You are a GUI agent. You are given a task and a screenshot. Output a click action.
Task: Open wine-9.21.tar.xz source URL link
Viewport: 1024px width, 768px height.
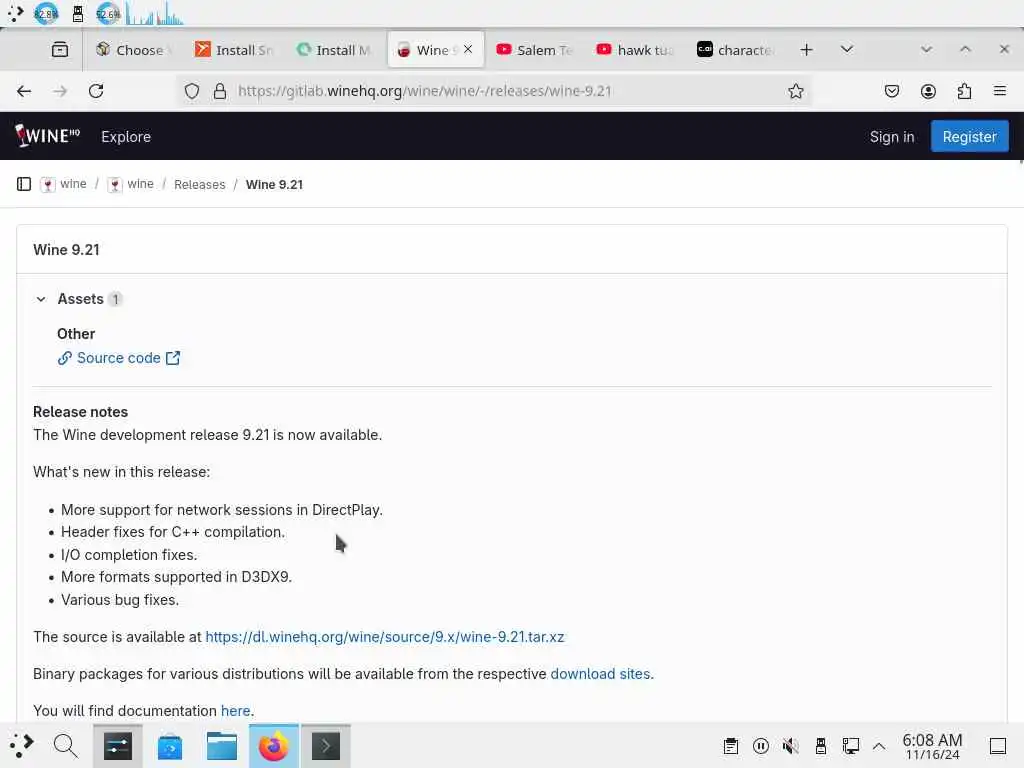(x=385, y=637)
